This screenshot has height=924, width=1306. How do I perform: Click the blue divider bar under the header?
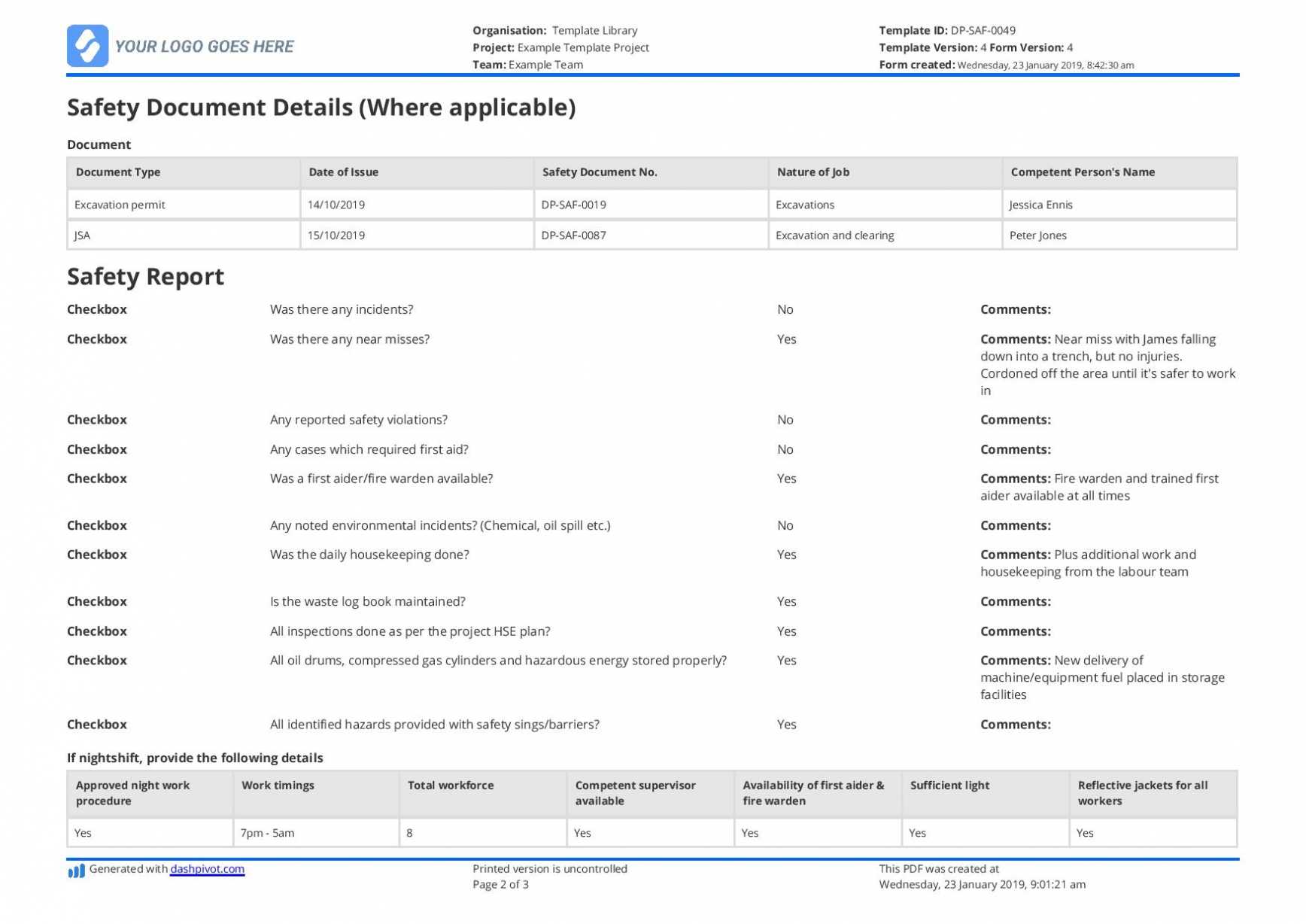653,74
